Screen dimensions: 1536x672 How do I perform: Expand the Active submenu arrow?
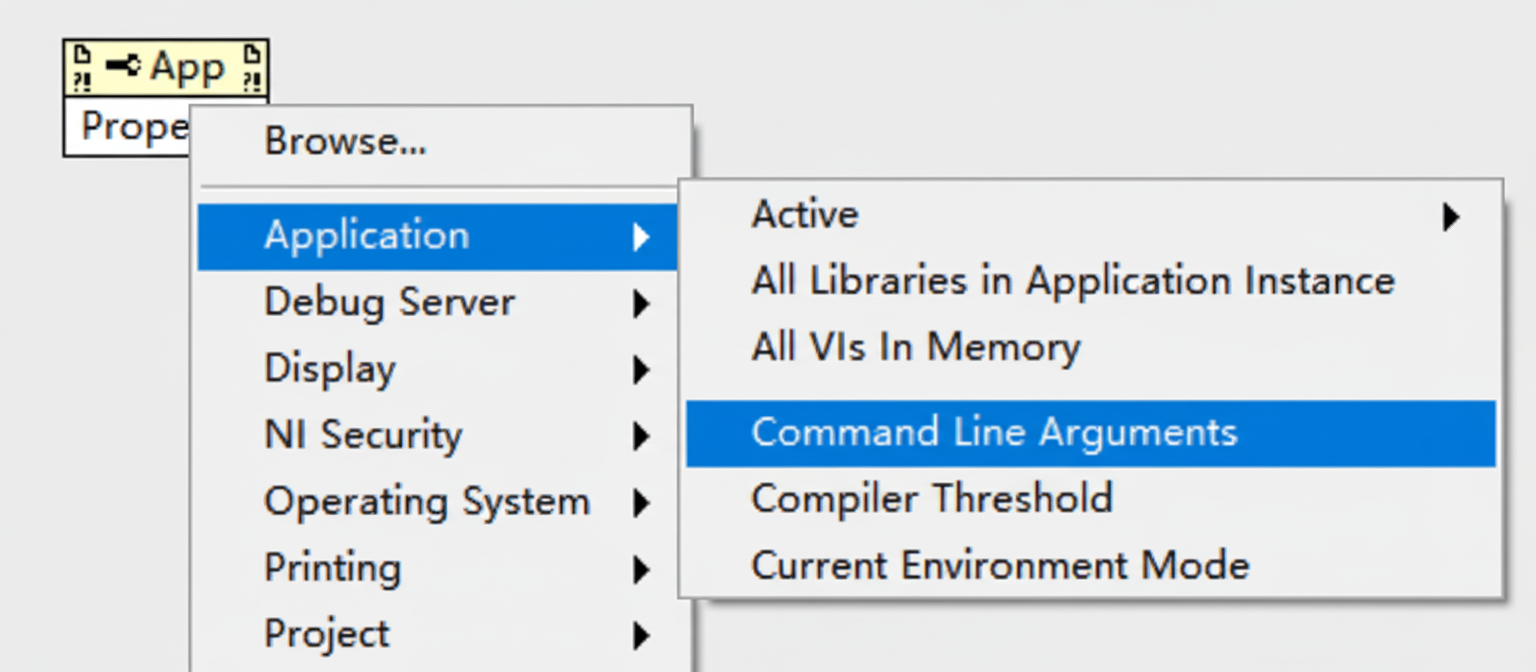coord(1449,218)
